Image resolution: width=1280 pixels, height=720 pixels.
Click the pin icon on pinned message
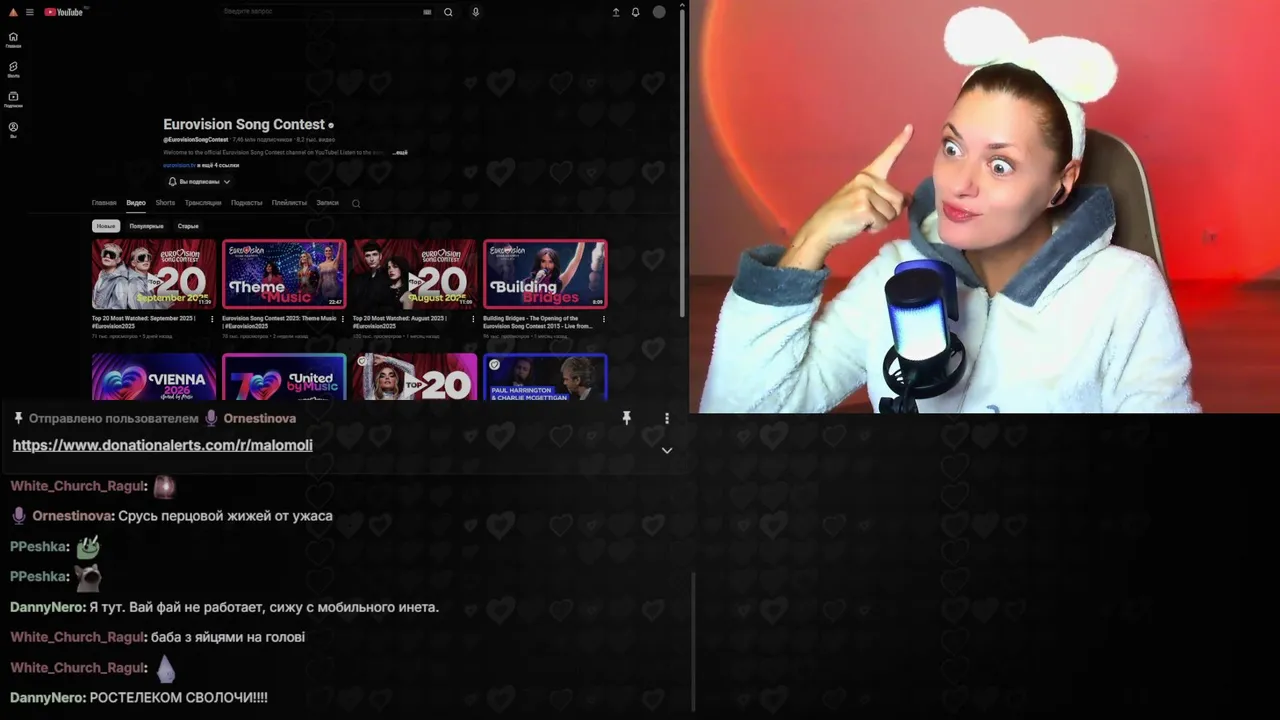coord(627,418)
